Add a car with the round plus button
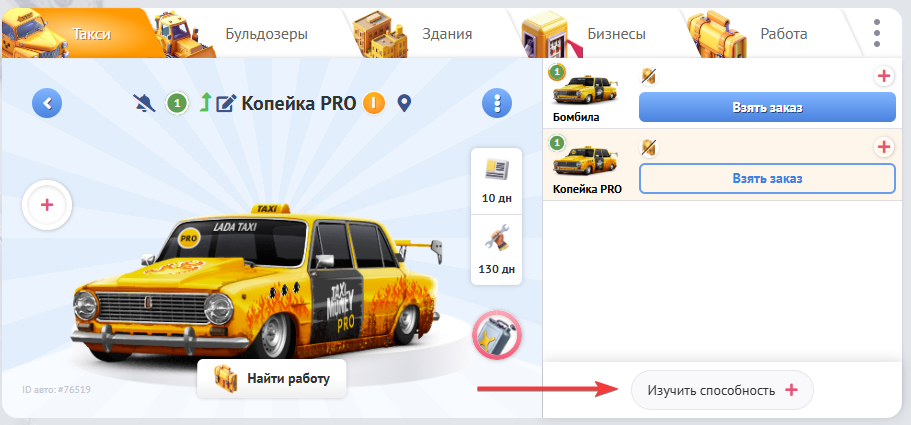The image size is (911, 425). point(47,205)
